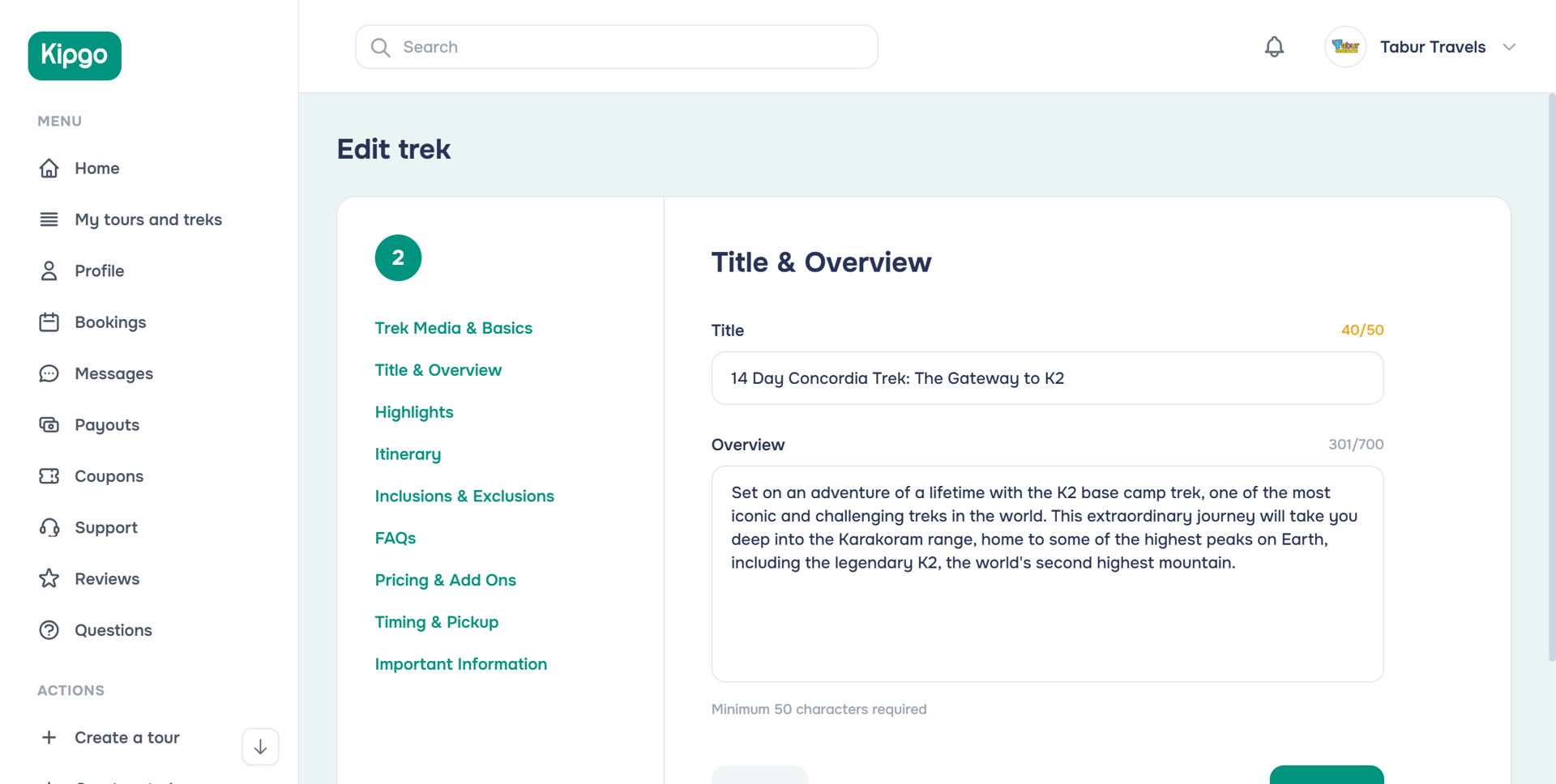Click the Questions help circle icon

pos(49,630)
